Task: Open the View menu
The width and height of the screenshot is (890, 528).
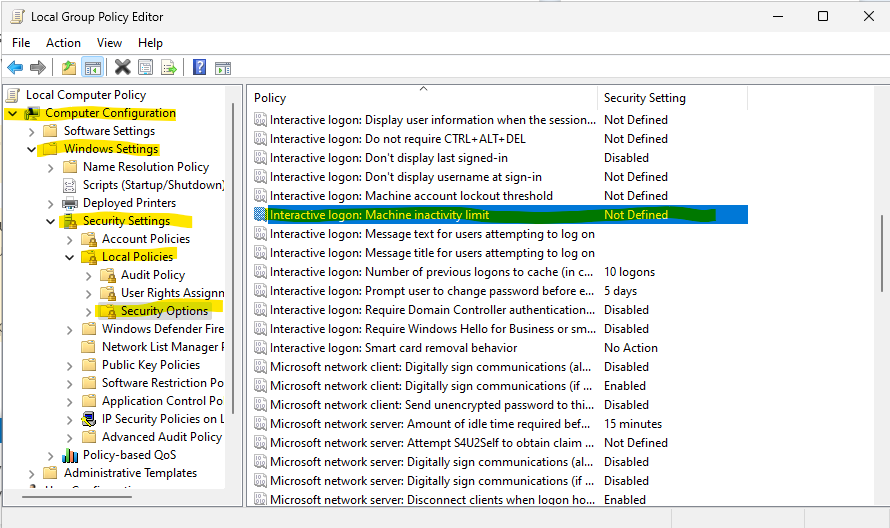Action: click(109, 43)
